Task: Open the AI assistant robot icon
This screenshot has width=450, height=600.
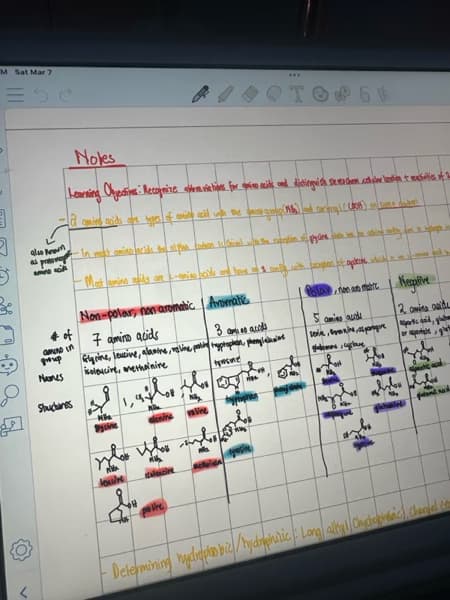Action: tap(9, 364)
